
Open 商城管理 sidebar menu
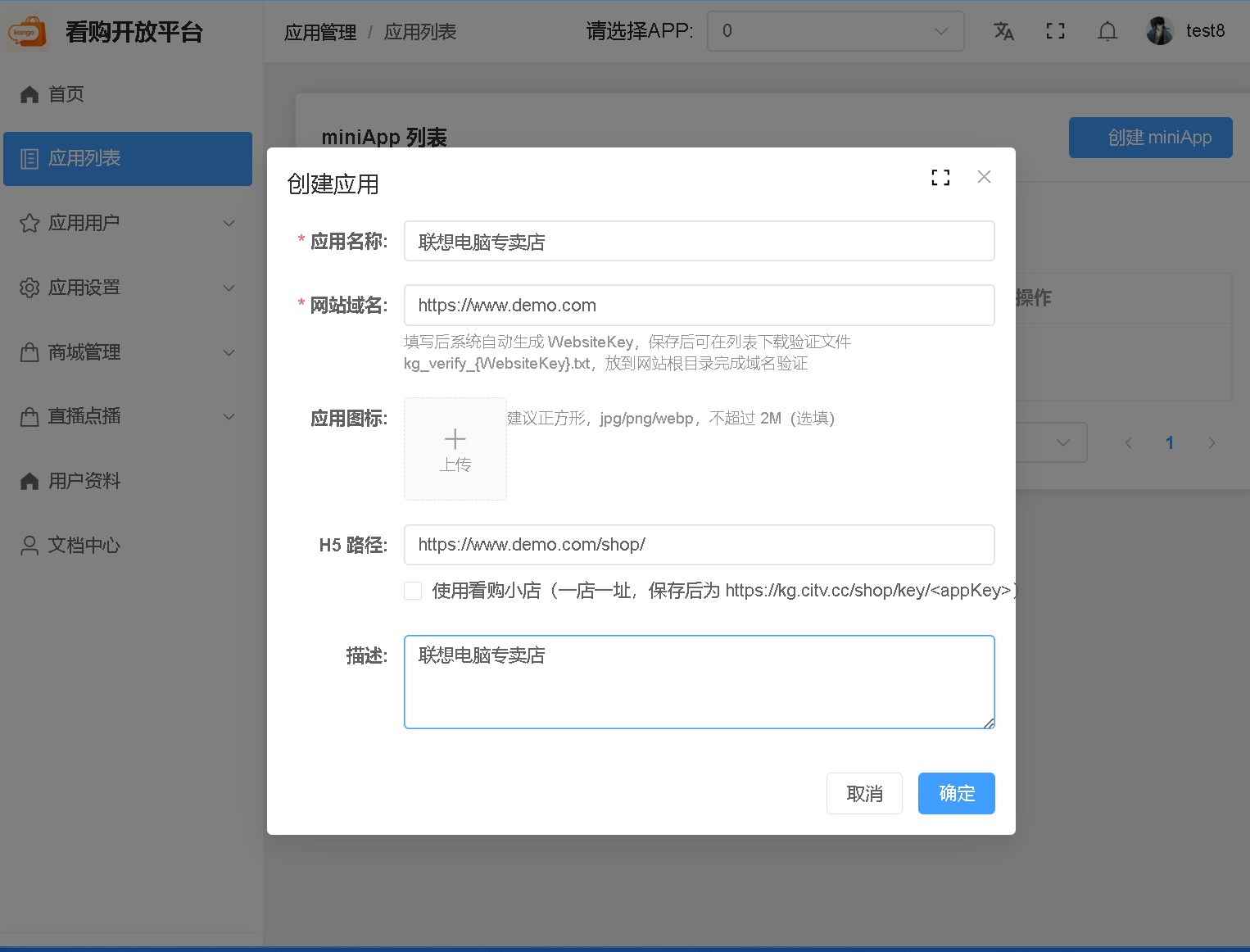click(x=128, y=352)
